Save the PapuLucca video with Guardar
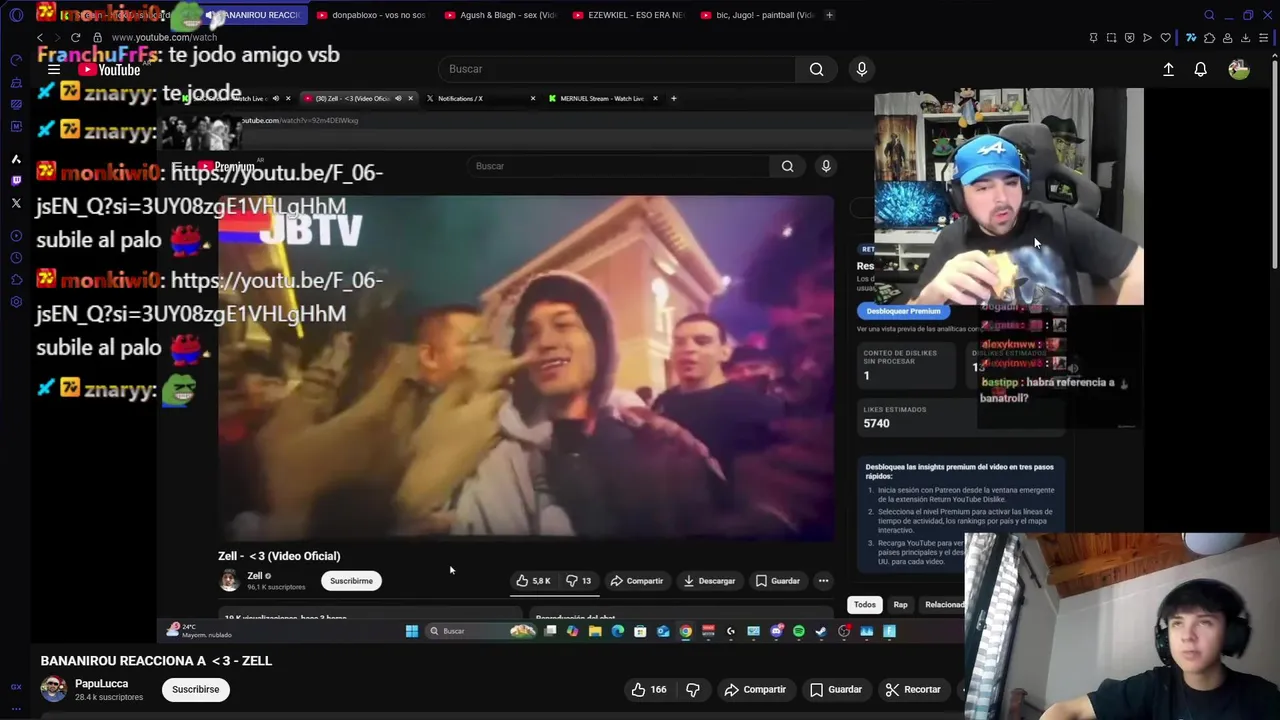Image resolution: width=1280 pixels, height=720 pixels. pyautogui.click(x=836, y=689)
